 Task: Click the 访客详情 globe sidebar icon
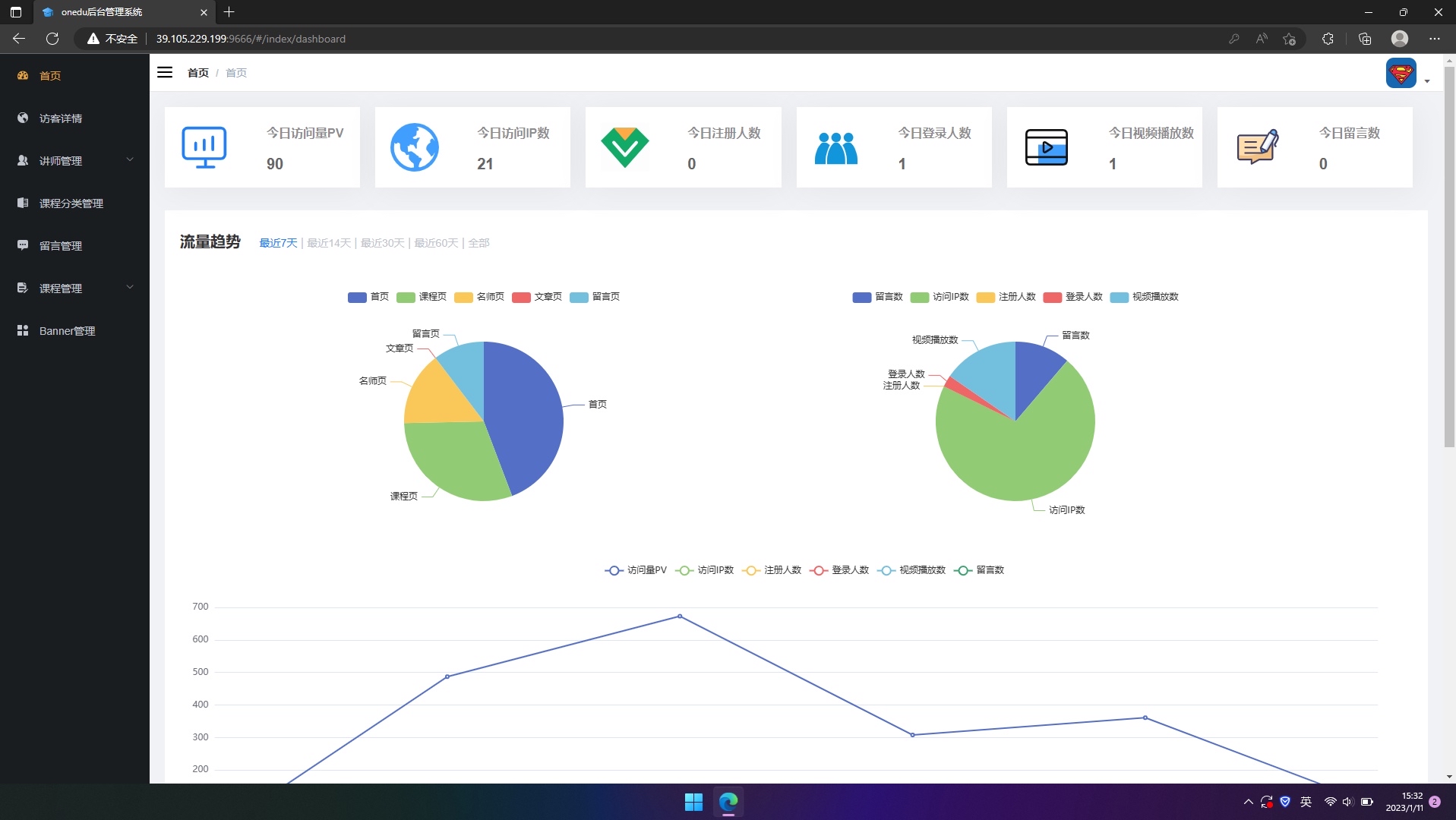[23, 118]
